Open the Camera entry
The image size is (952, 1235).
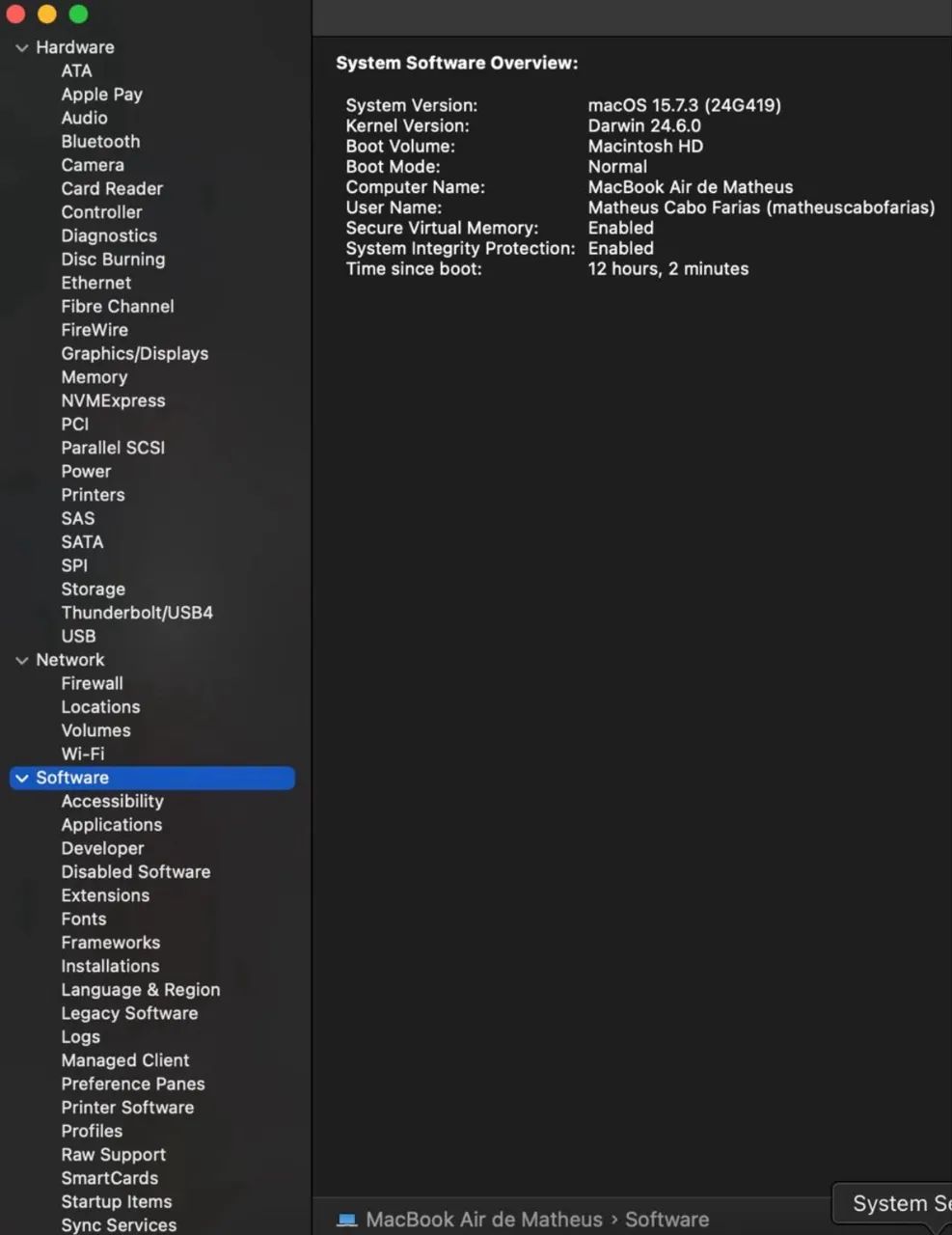[93, 165]
